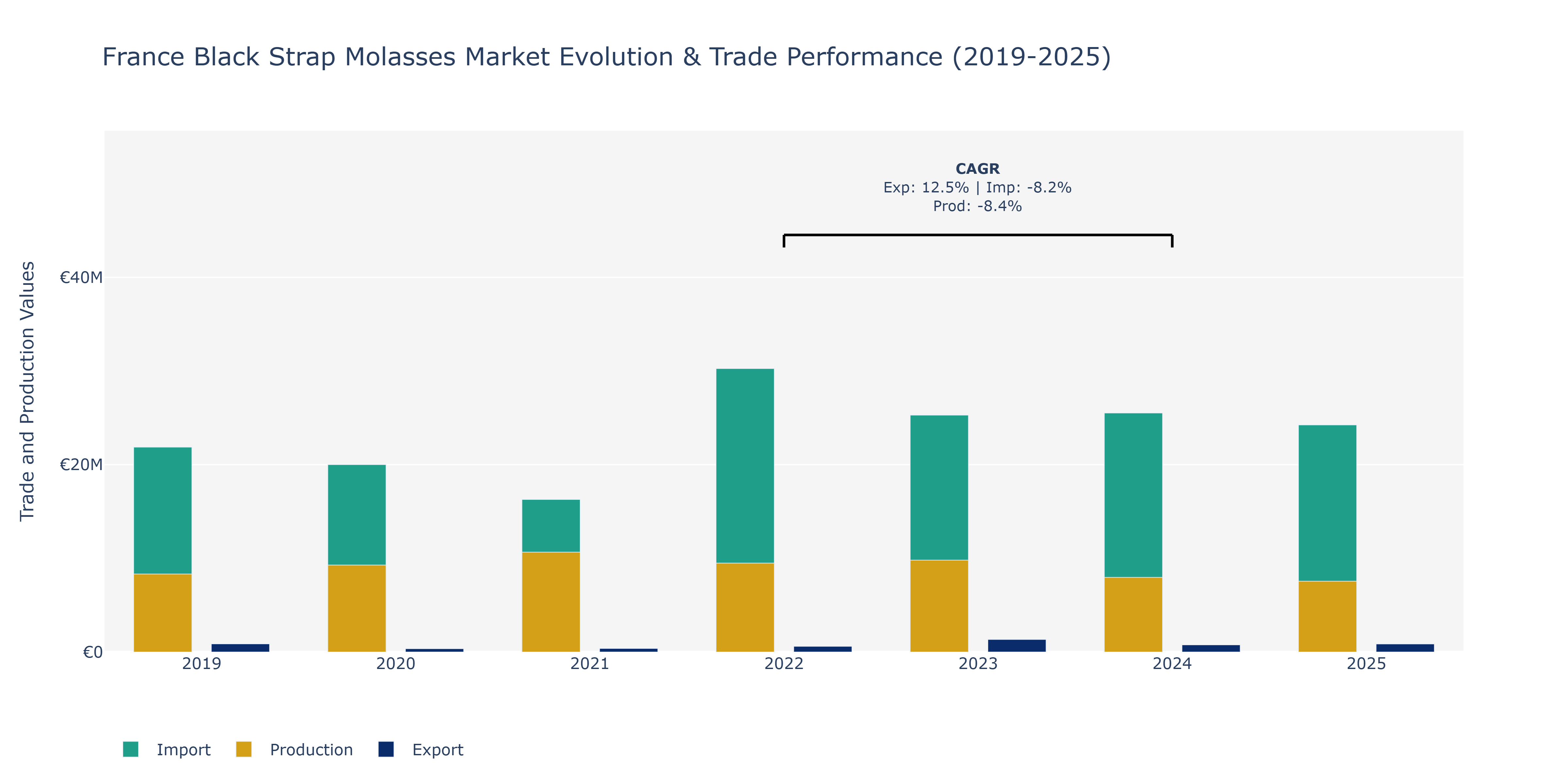The height and width of the screenshot is (784, 1568).
Task: Click the 2019 x-axis label
Action: pyautogui.click(x=202, y=664)
